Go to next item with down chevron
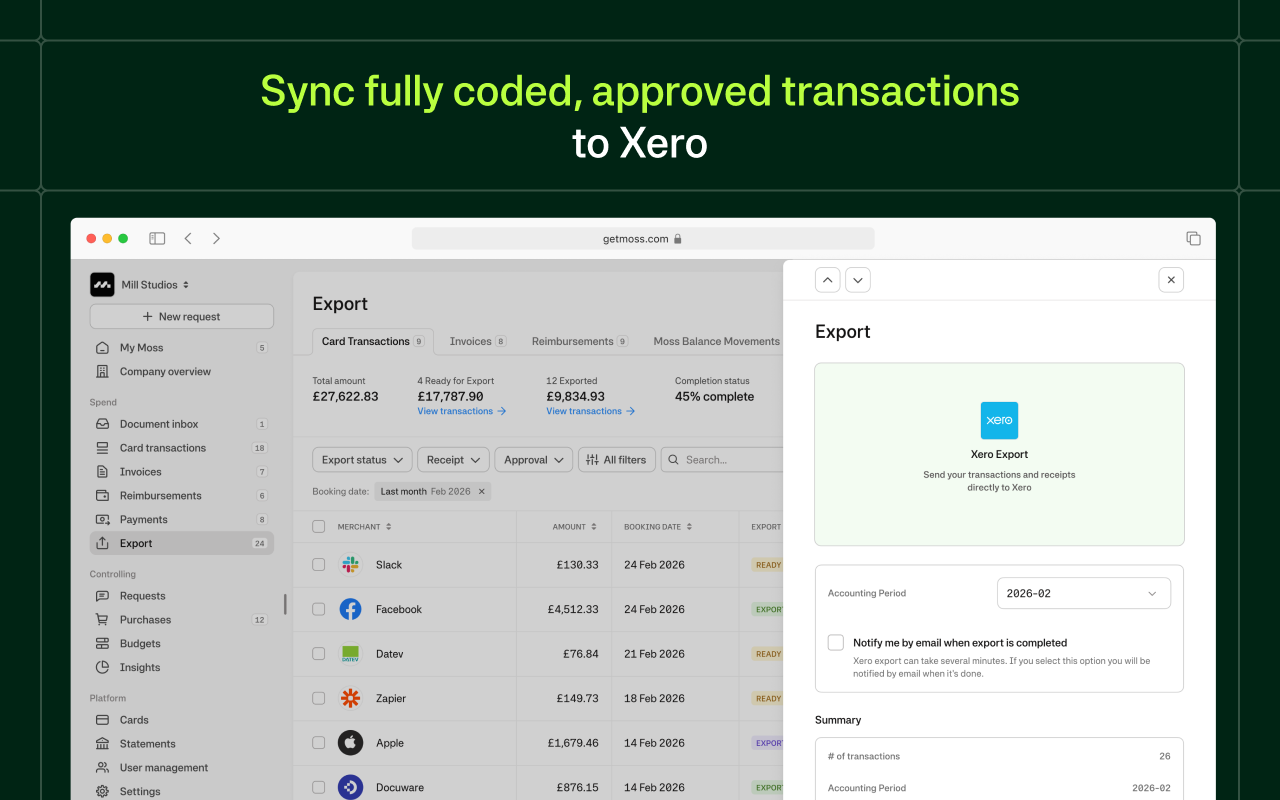This screenshot has width=1280, height=800. 858,280
